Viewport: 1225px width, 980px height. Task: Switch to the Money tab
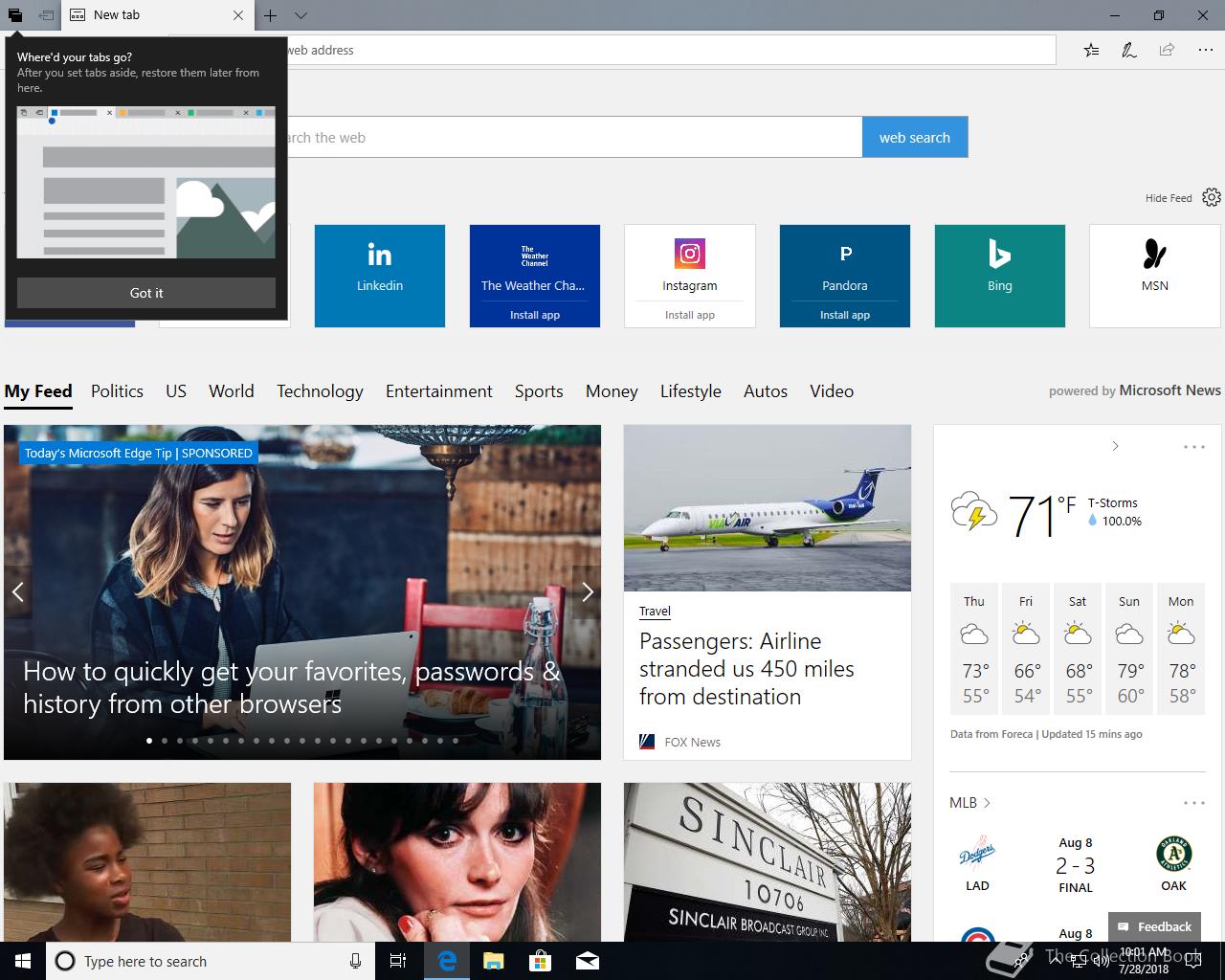click(612, 391)
